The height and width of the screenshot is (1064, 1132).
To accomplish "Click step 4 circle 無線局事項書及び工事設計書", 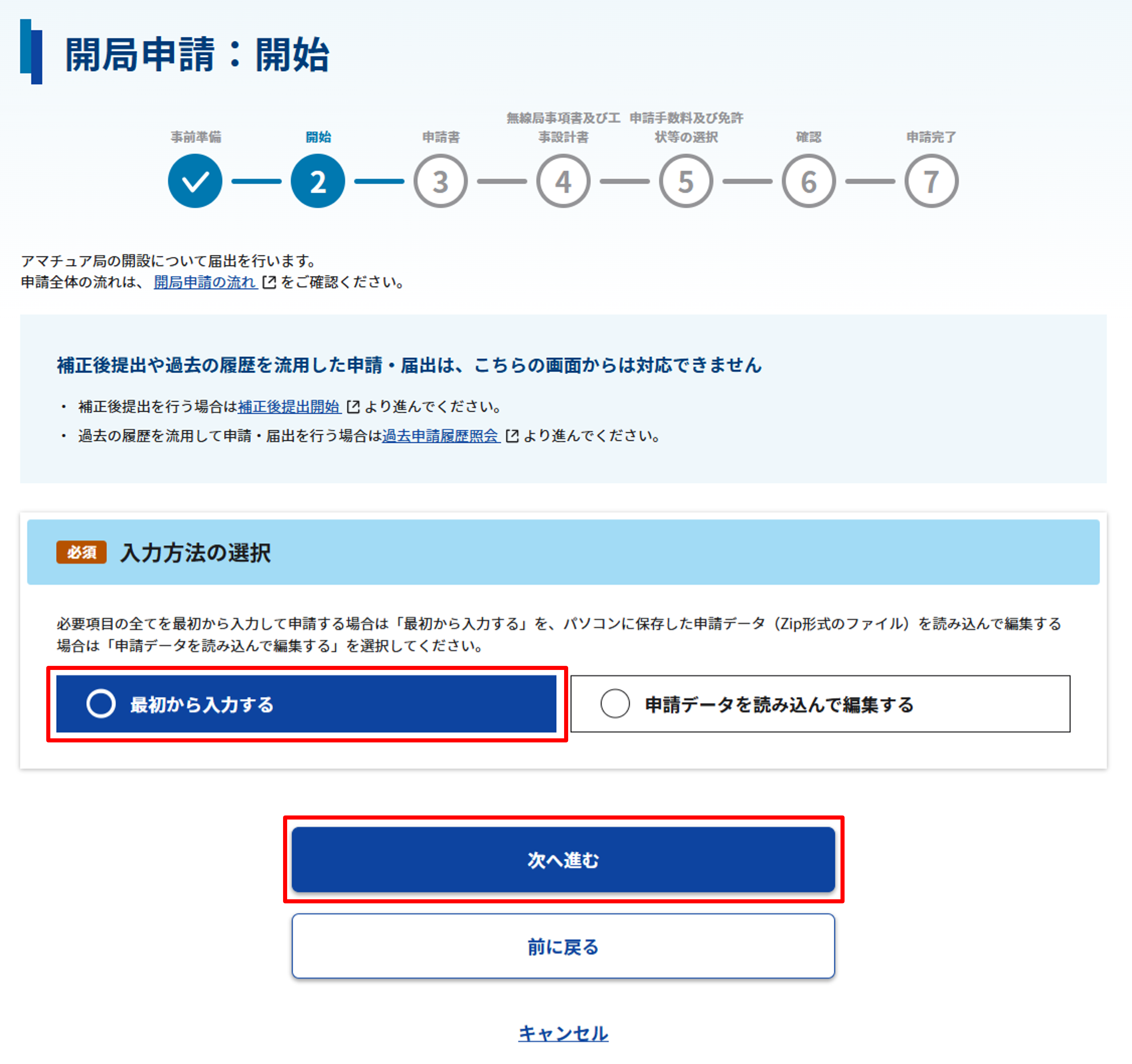I will pos(563,181).
